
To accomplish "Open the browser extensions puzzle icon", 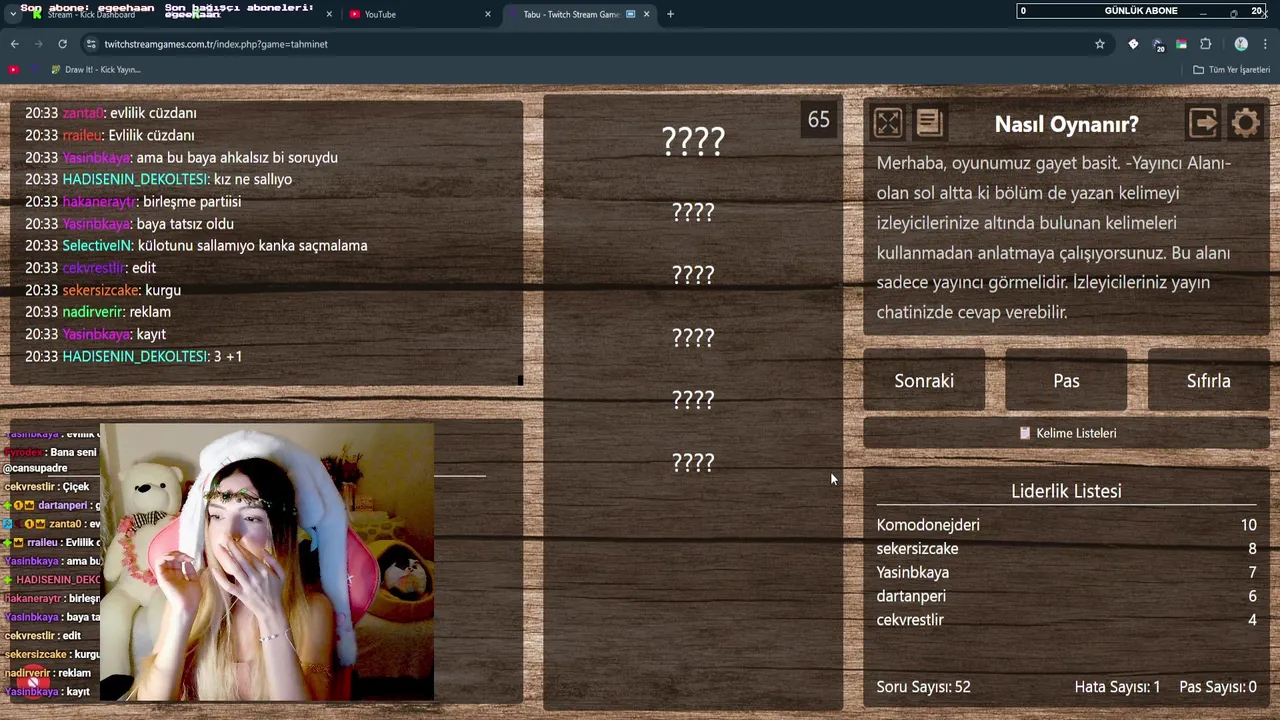I will point(1205,44).
